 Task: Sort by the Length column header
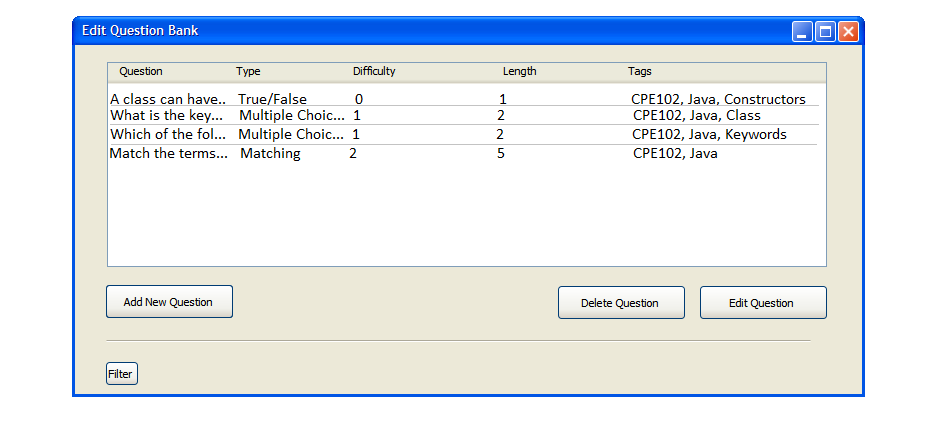519,72
